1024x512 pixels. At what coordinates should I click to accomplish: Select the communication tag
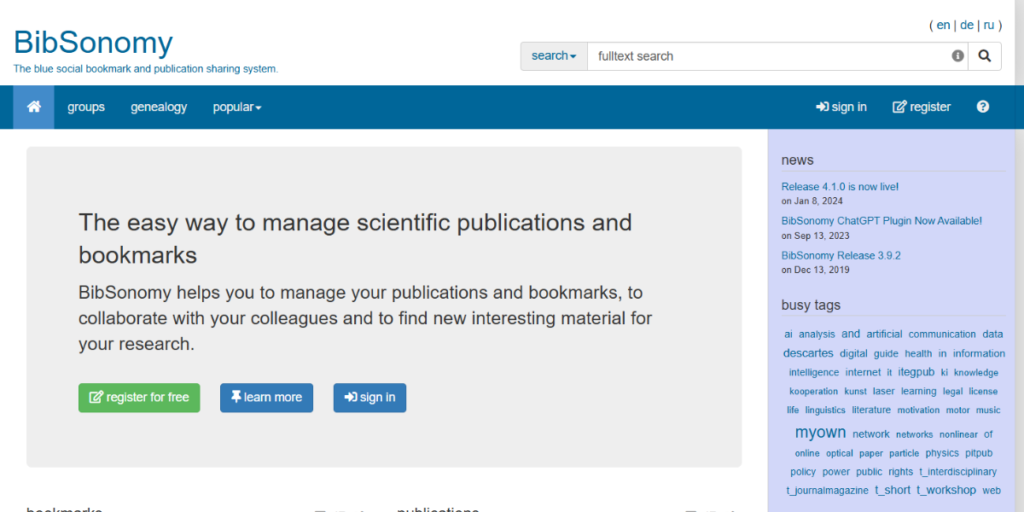[942, 334]
